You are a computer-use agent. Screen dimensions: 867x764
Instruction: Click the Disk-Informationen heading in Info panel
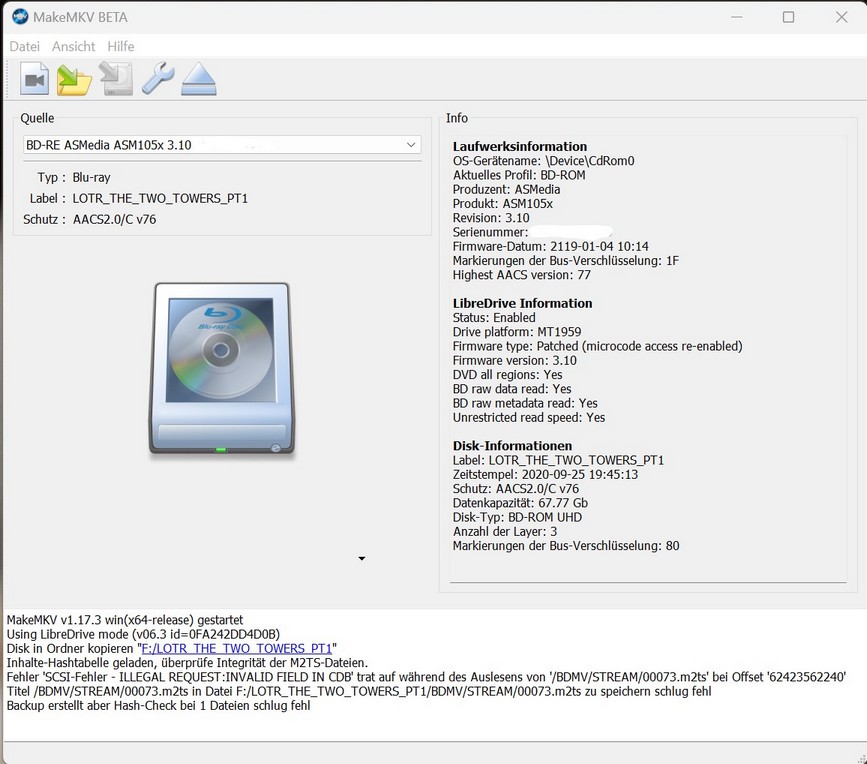tap(513, 445)
